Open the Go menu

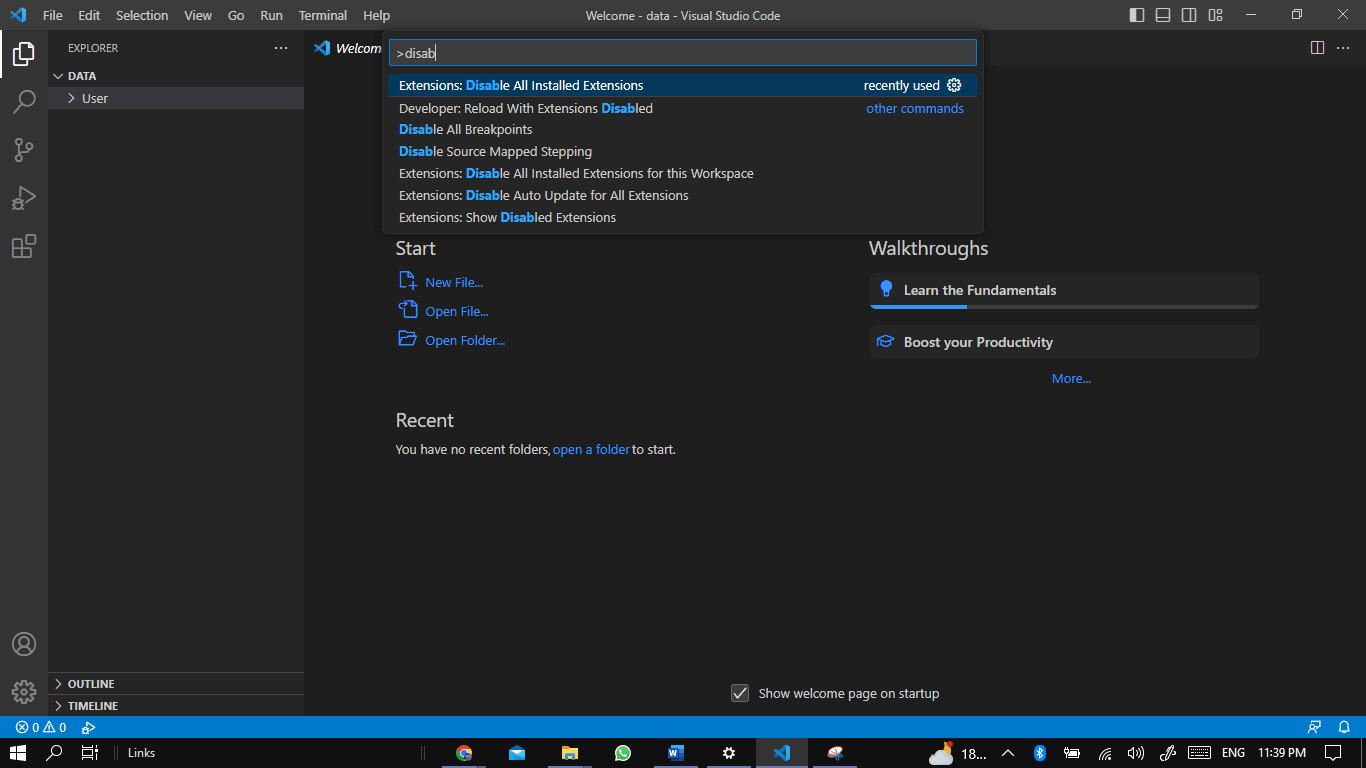tap(236, 15)
